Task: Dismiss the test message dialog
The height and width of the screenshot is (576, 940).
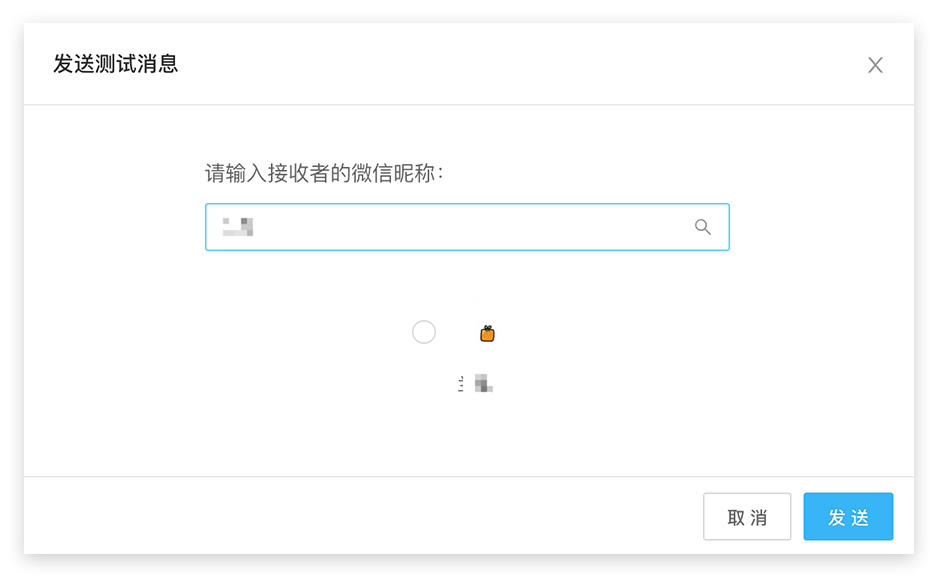Action: click(x=875, y=65)
